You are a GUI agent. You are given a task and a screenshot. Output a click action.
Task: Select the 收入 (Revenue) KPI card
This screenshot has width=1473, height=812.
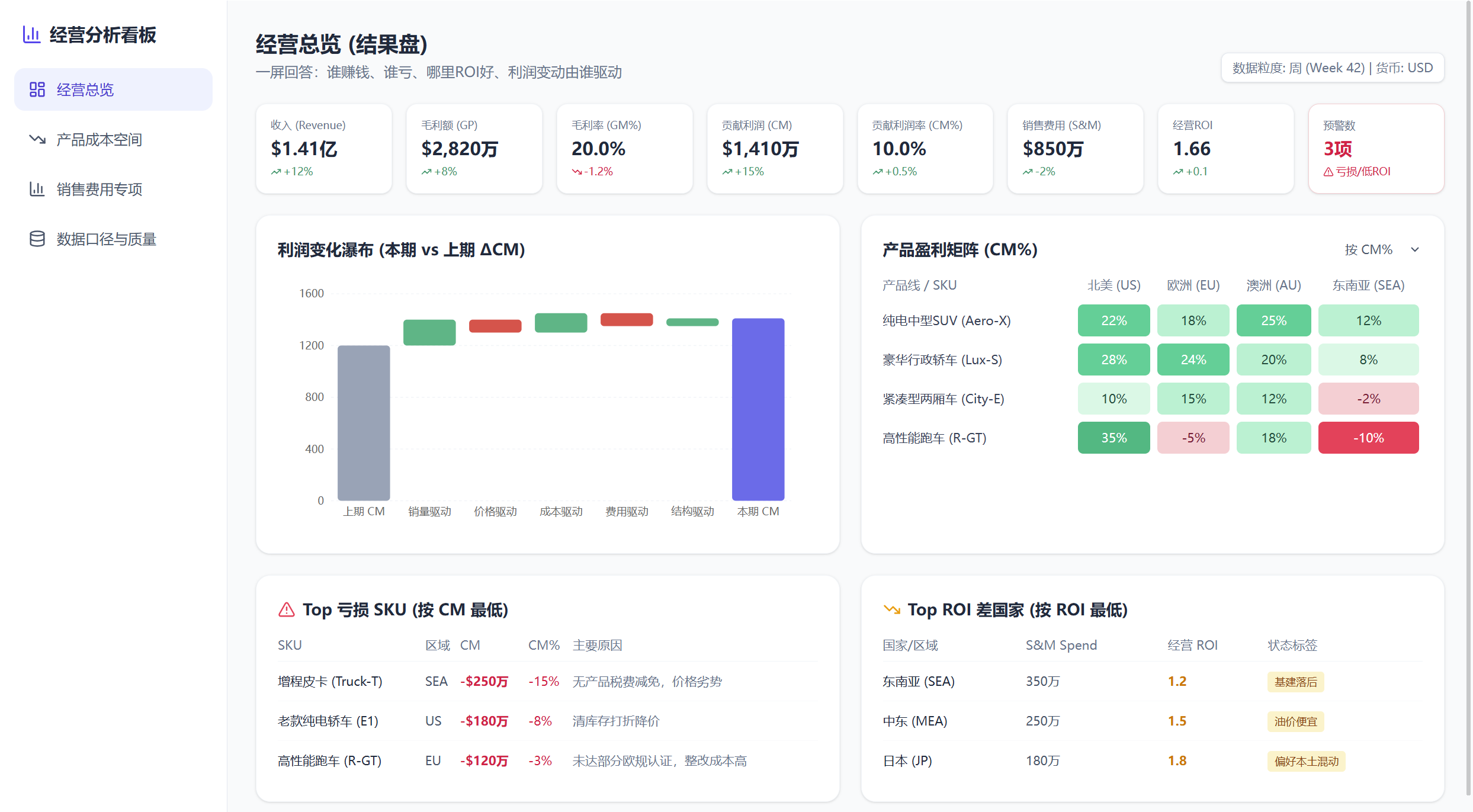(324, 149)
